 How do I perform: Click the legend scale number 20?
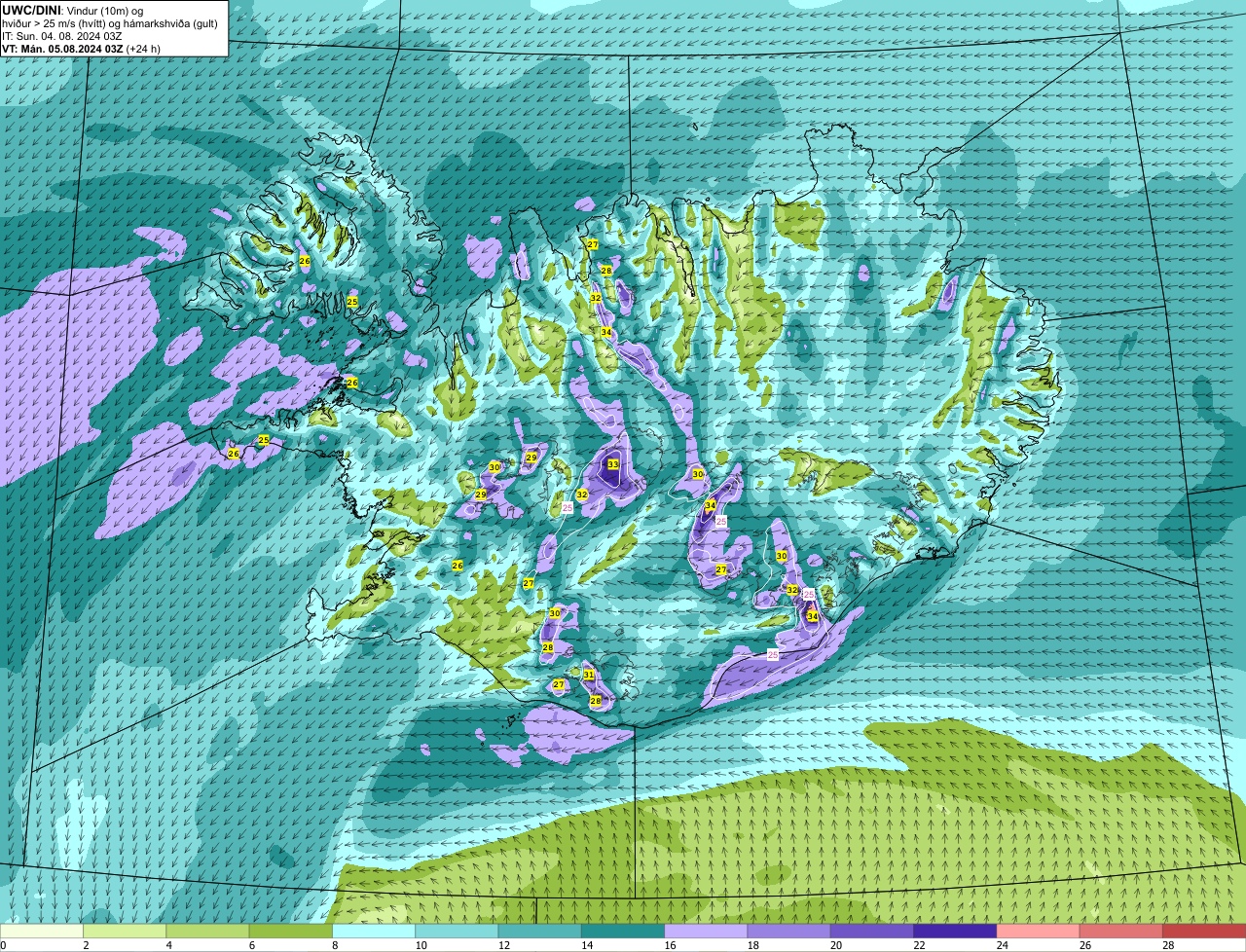(836, 945)
